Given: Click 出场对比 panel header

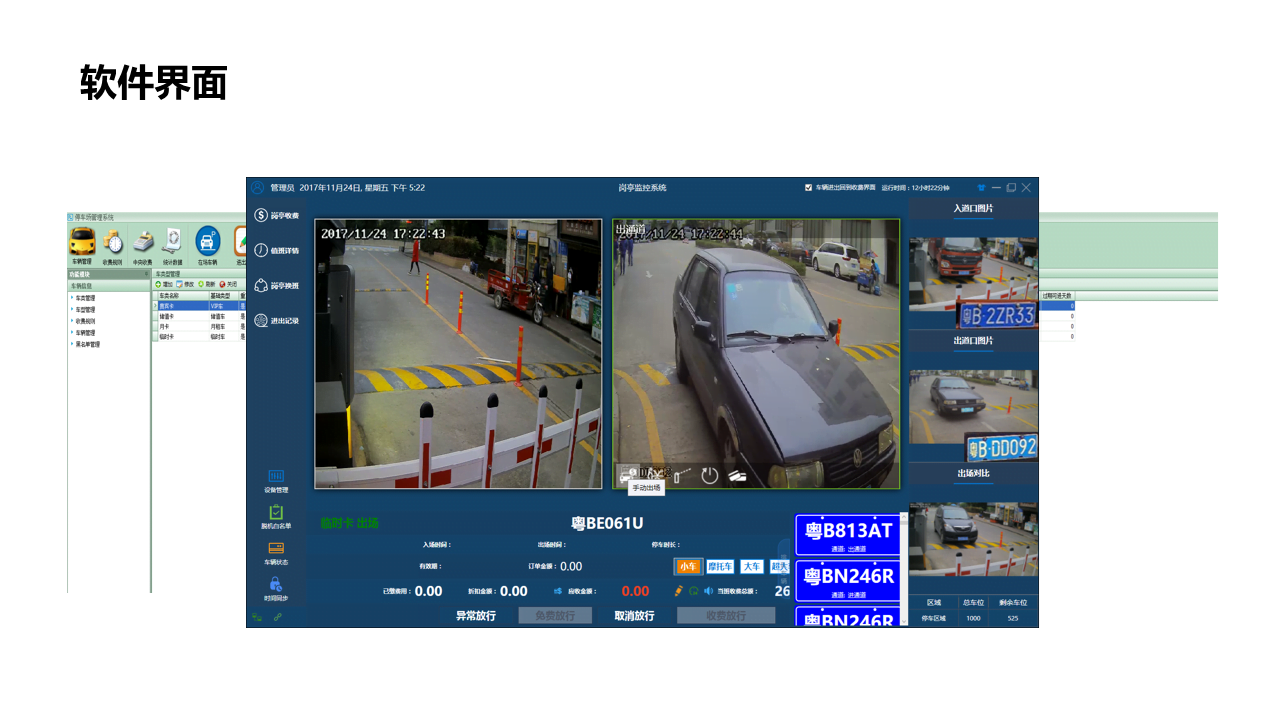Looking at the screenshot, I should pyautogui.click(x=973, y=473).
